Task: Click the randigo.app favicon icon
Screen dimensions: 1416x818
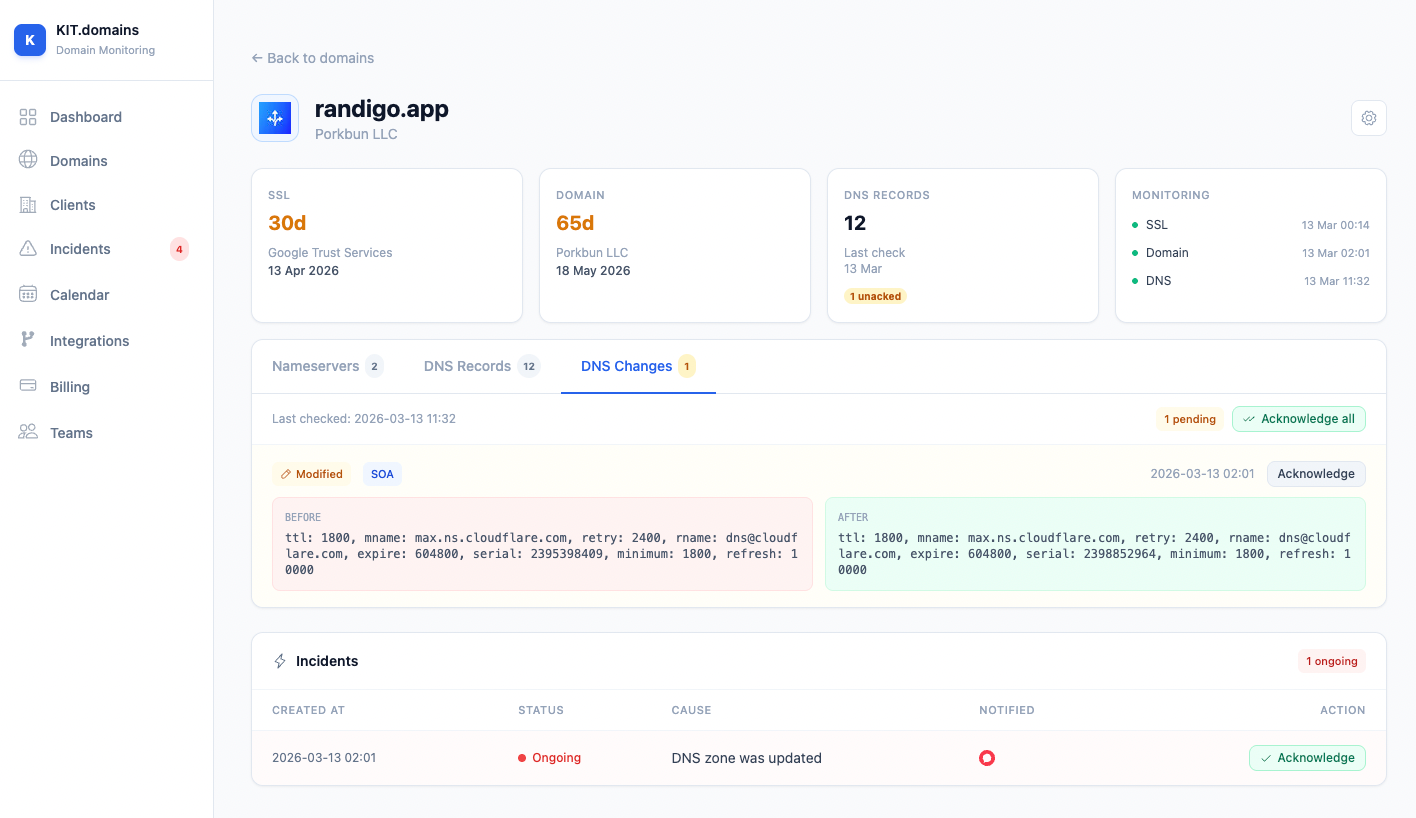Action: click(x=274, y=117)
